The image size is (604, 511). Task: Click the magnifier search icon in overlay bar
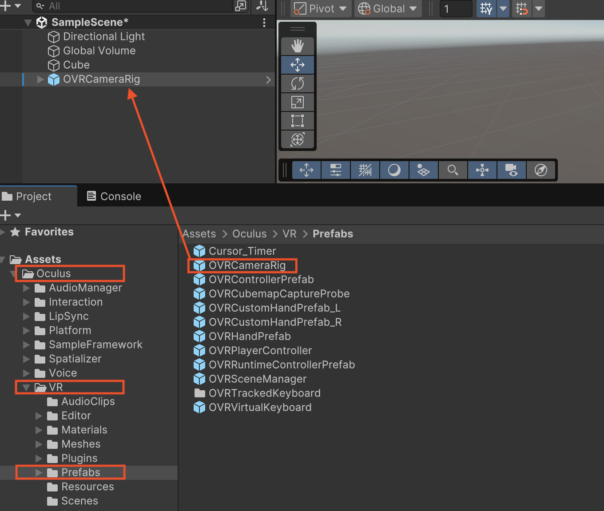(x=453, y=170)
